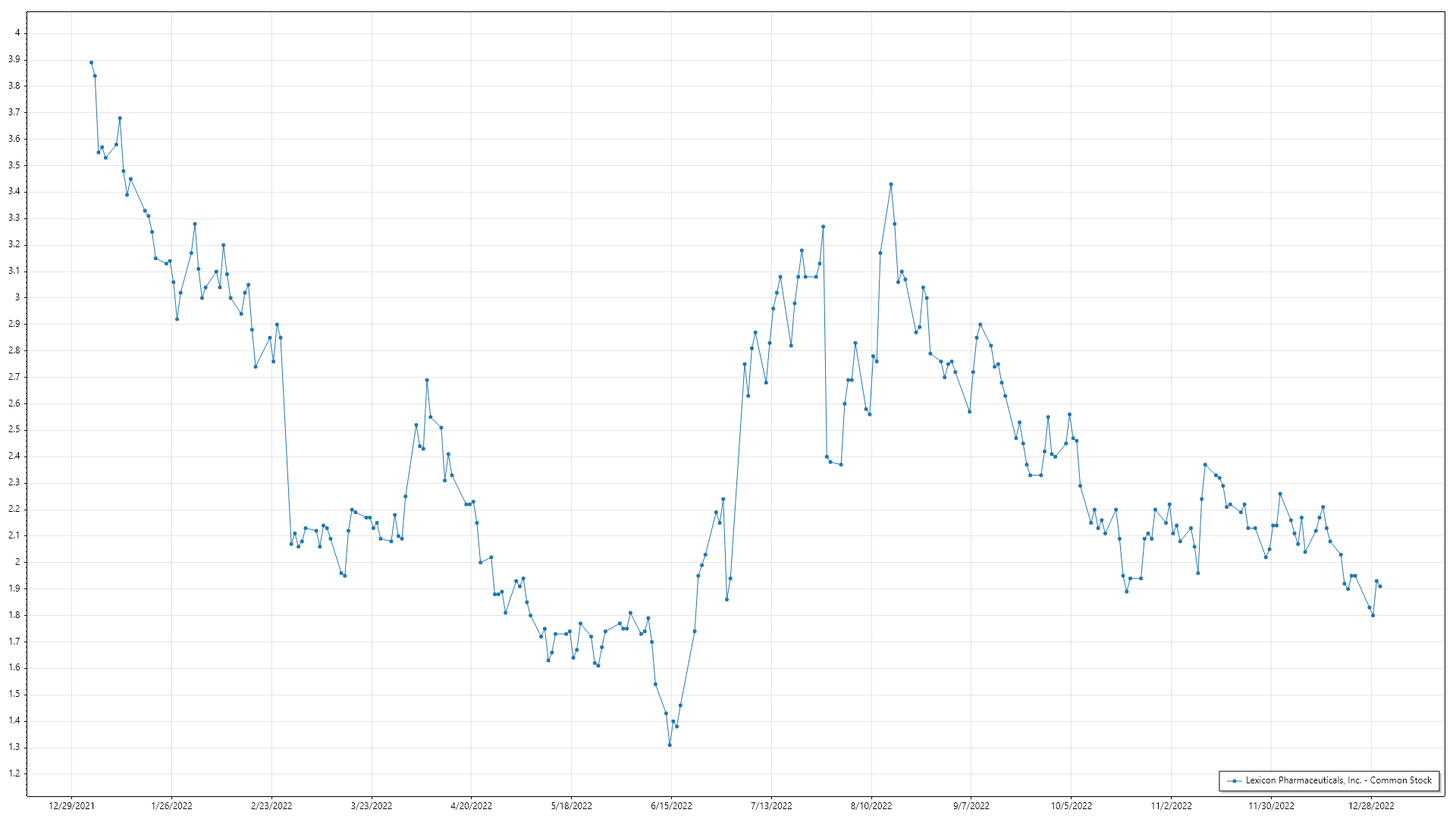
Task: Click the 1/26/2022 x-axis date label
Action: click(171, 806)
